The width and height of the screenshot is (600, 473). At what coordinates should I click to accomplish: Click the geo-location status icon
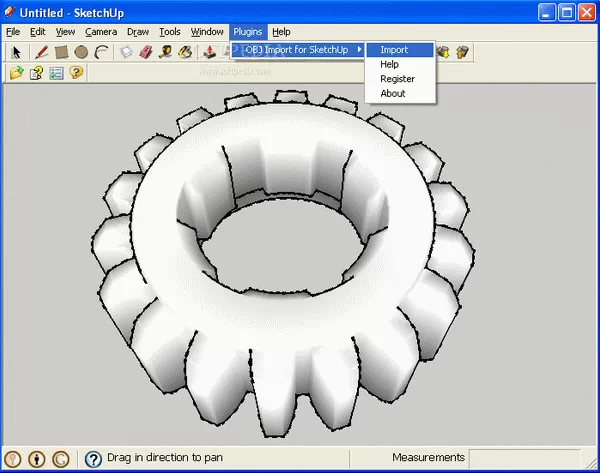tap(13, 459)
